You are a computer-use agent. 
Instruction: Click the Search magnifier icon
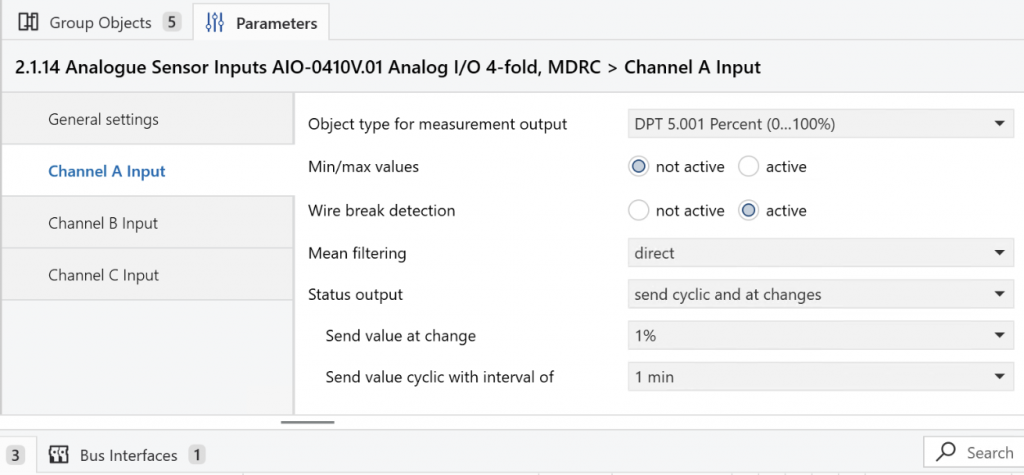click(x=946, y=453)
